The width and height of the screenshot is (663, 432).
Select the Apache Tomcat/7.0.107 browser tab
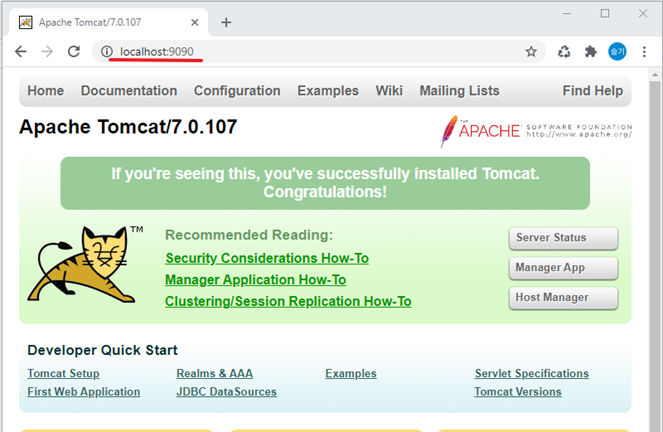(x=108, y=22)
